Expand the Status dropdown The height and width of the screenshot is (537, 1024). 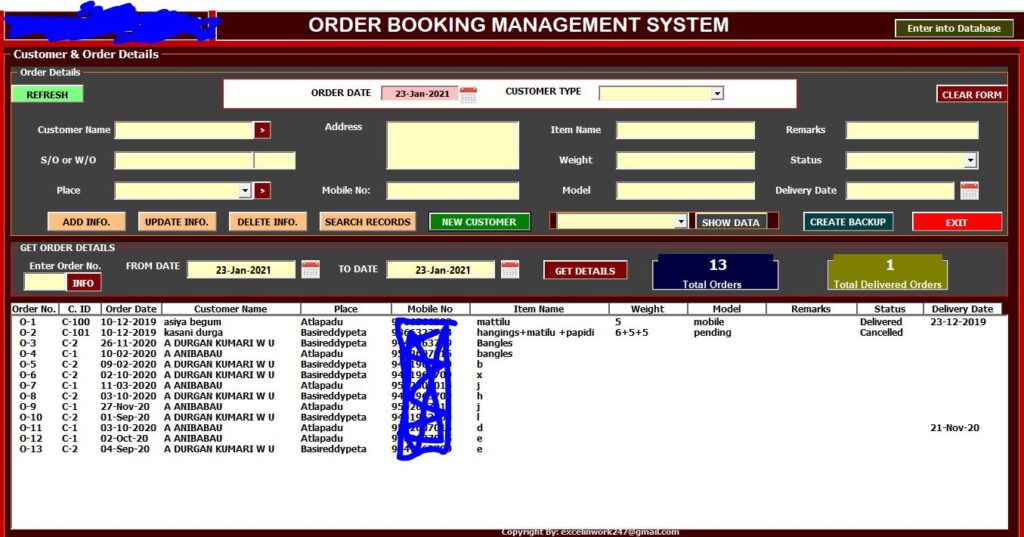click(x=970, y=160)
